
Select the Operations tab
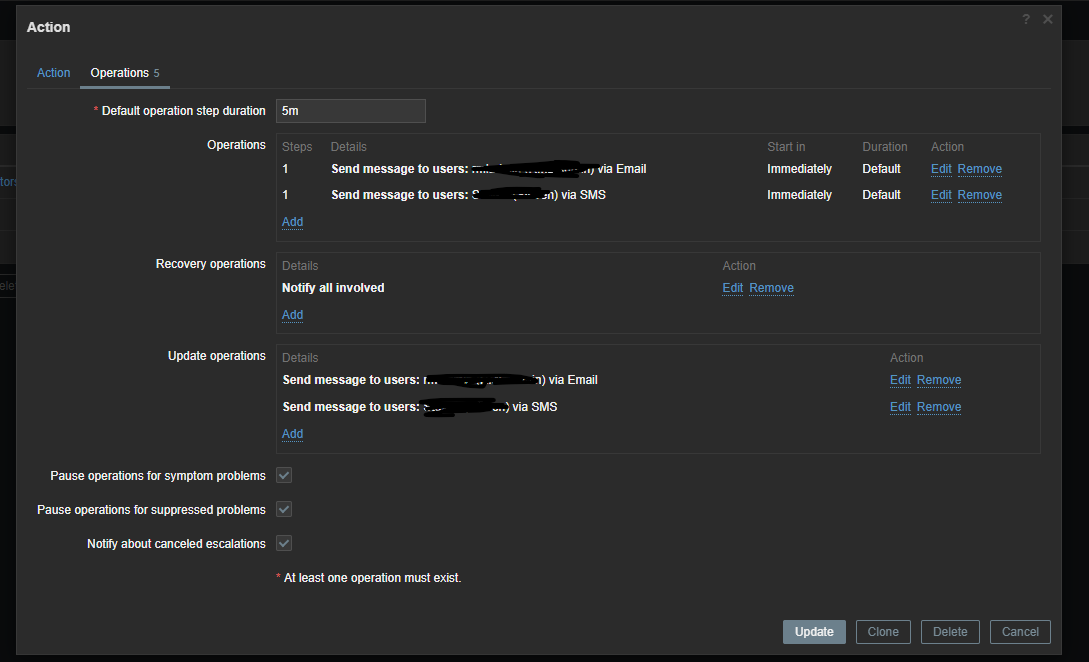click(125, 73)
